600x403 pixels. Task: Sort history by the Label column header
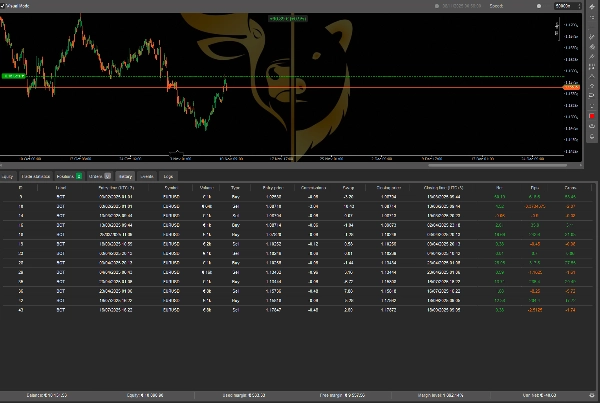(61, 188)
